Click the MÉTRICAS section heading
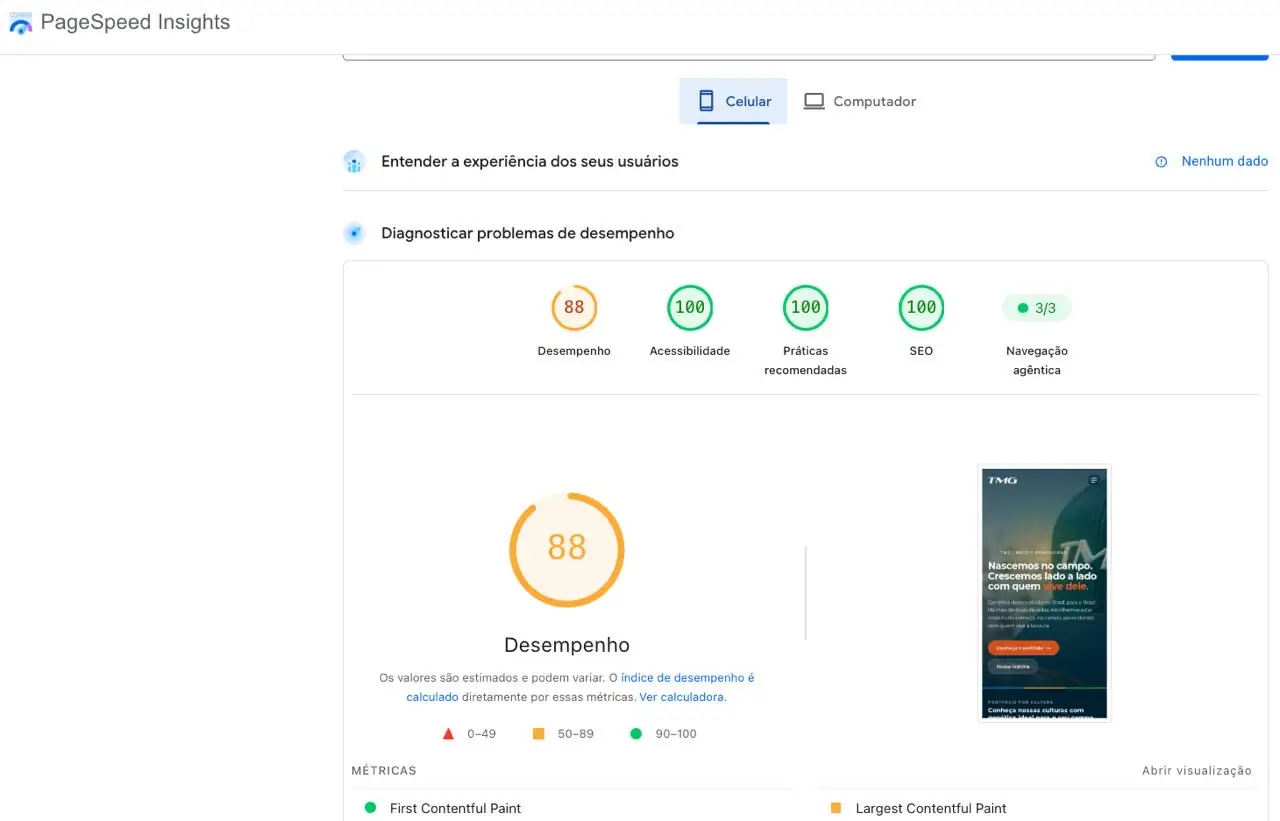The height and width of the screenshot is (821, 1280). [384, 771]
